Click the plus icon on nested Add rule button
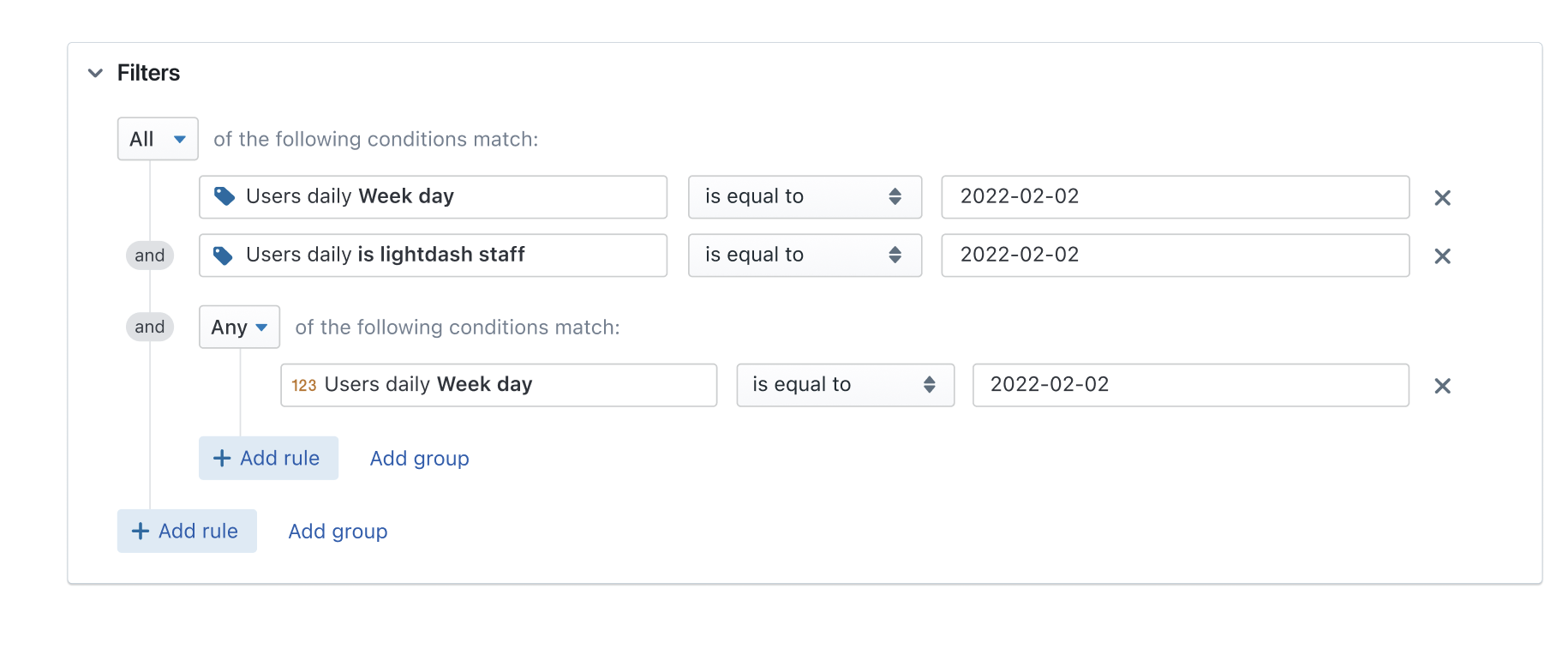The image size is (1568, 655). click(221, 458)
